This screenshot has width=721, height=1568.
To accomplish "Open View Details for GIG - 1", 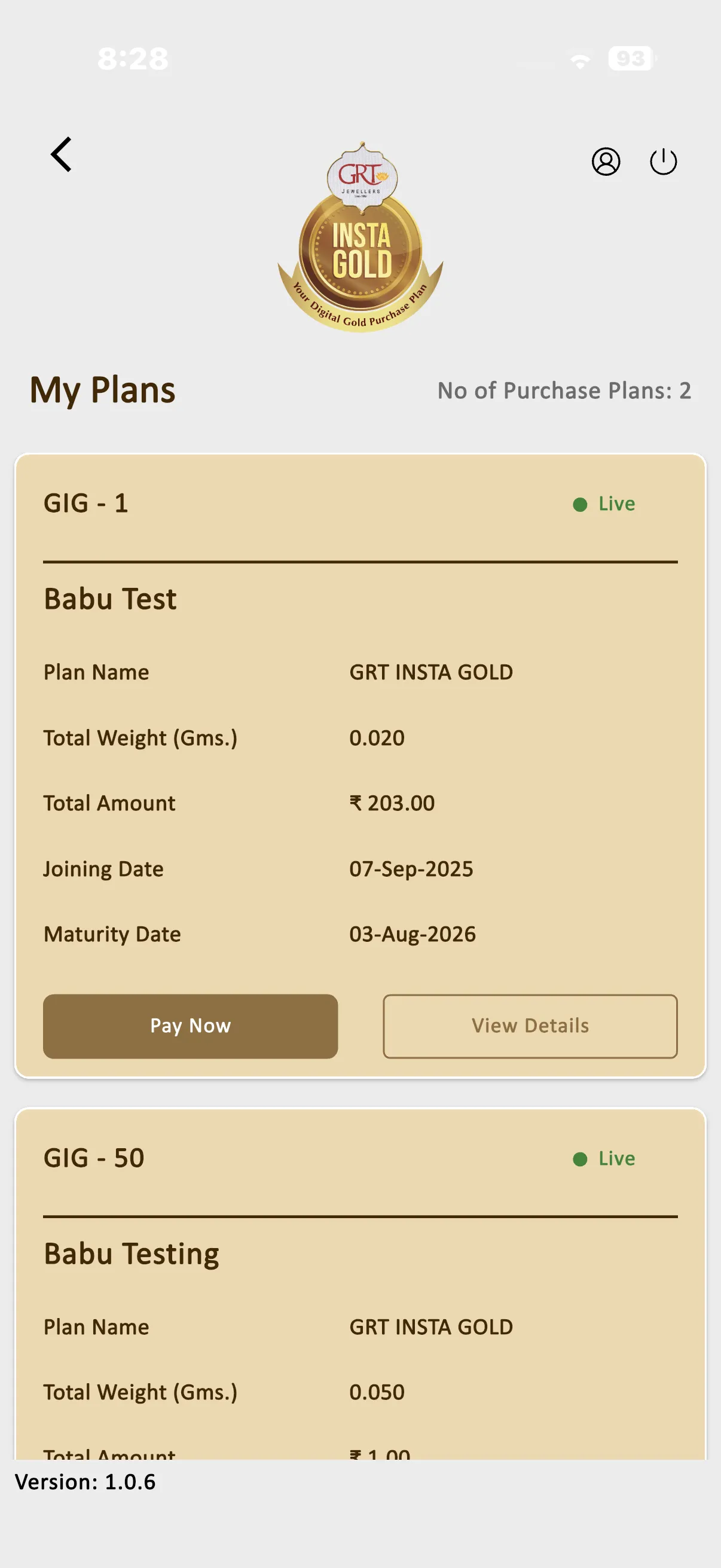I will 529,1026.
